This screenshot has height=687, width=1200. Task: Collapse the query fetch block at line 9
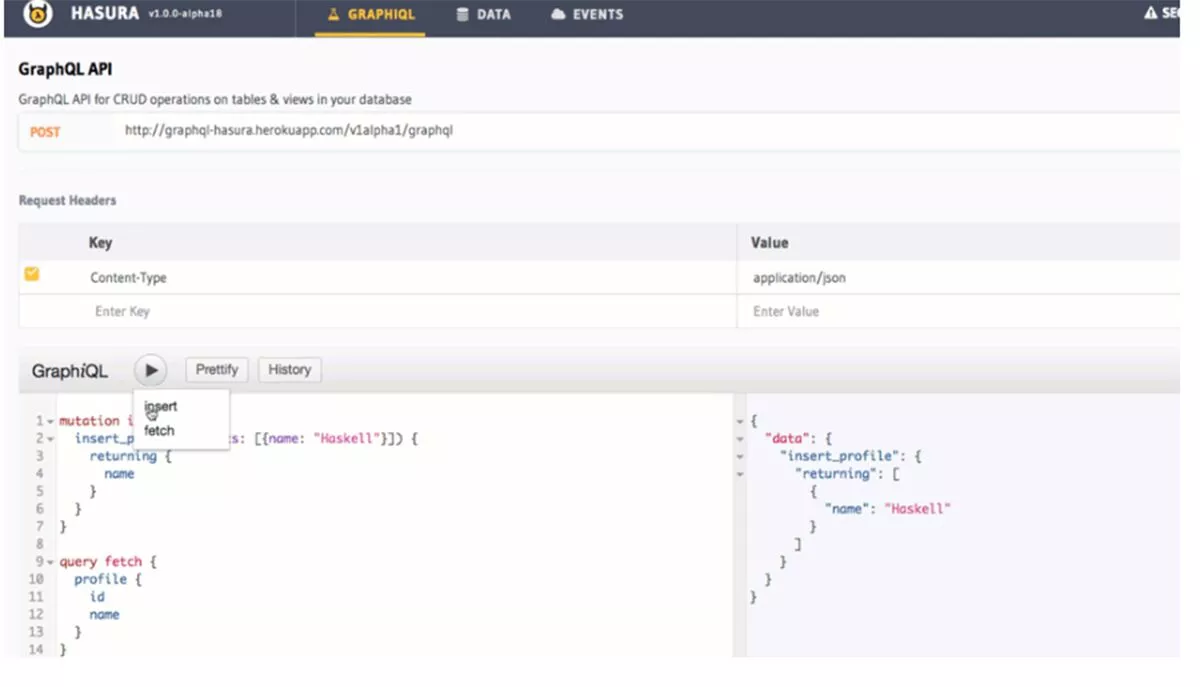click(x=50, y=562)
